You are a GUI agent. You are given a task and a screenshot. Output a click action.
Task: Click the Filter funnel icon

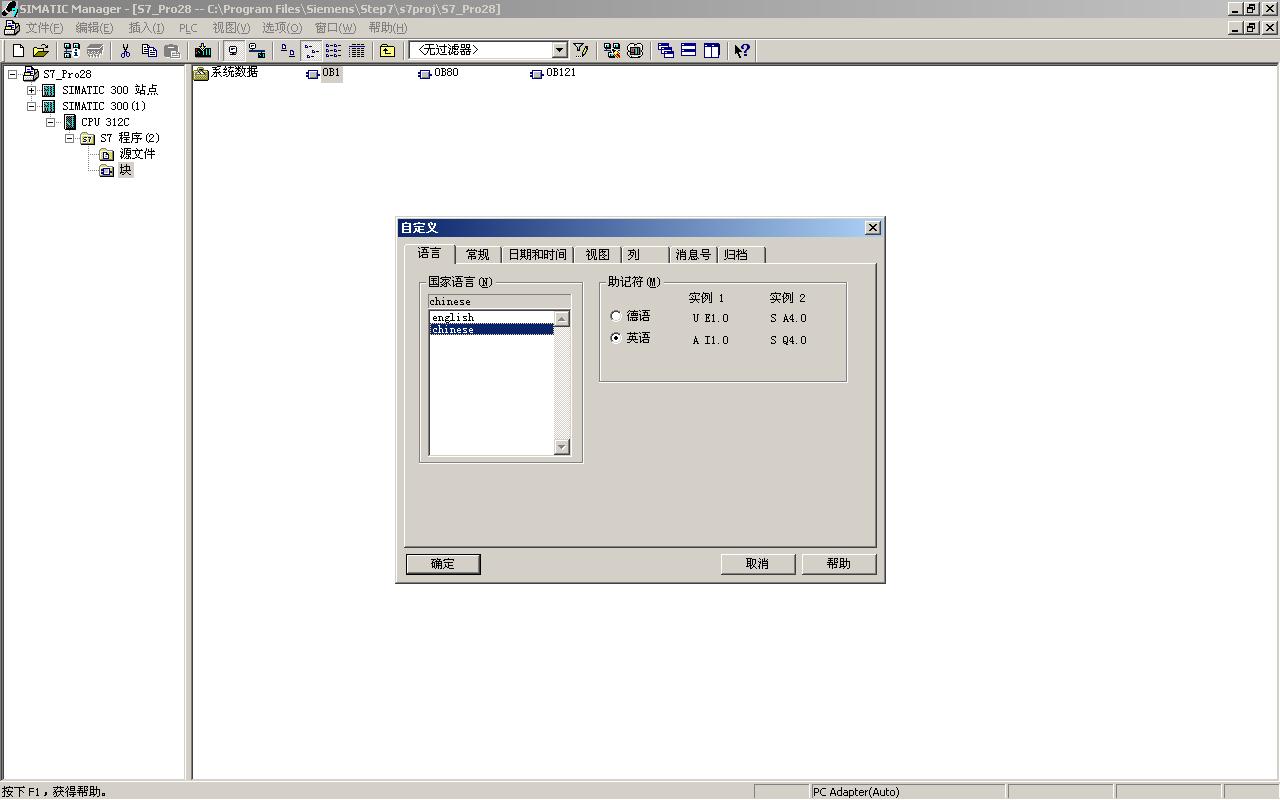[x=581, y=50]
